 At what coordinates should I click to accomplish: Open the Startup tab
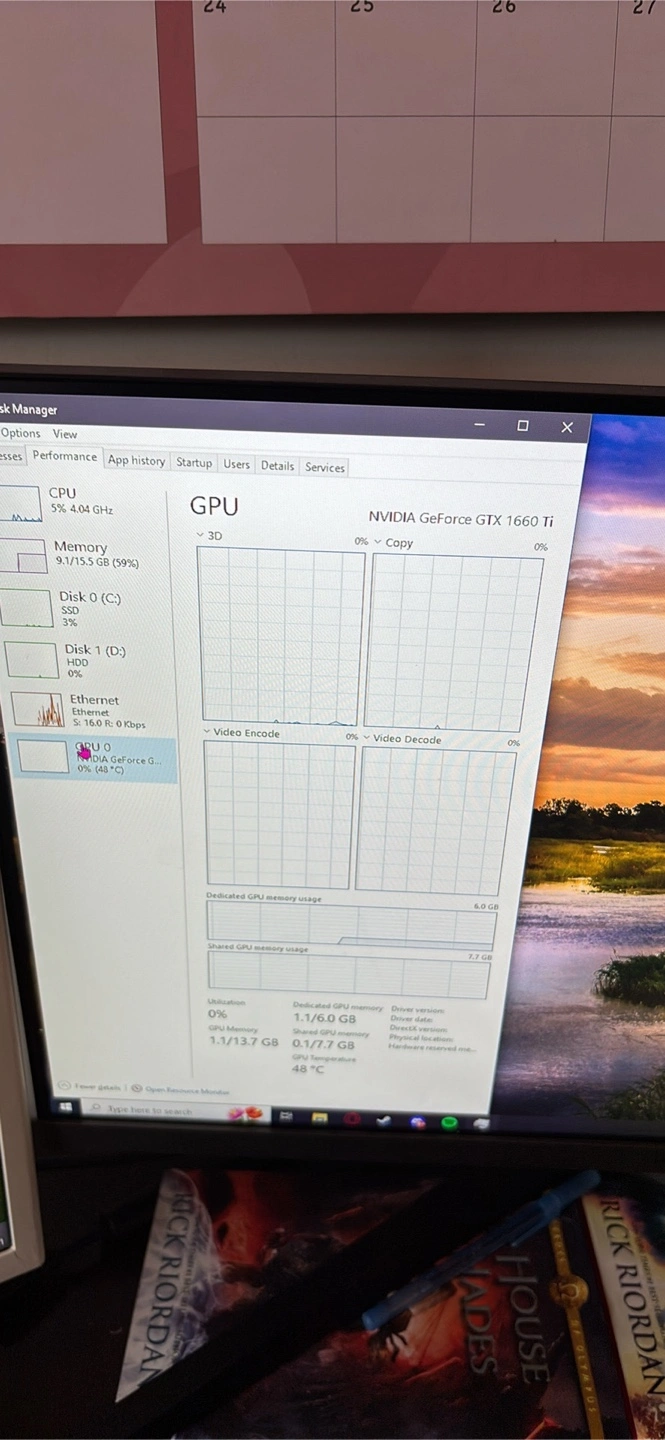pos(194,463)
